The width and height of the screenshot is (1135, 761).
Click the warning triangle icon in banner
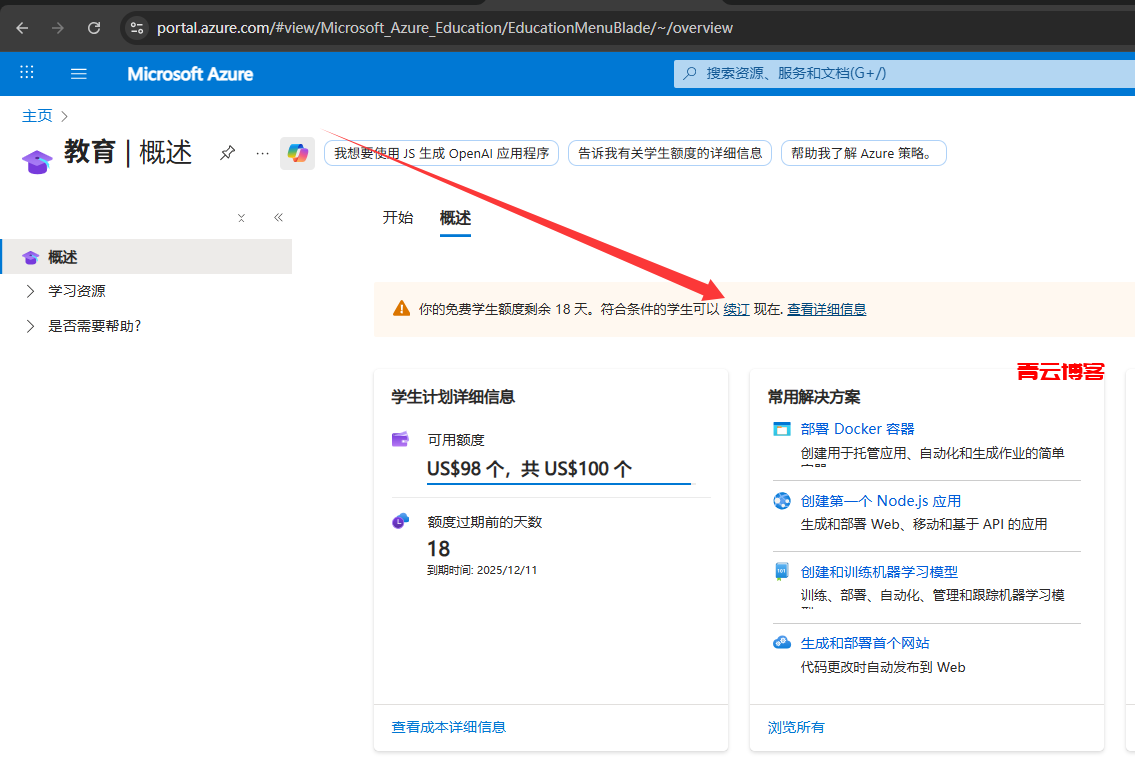[401, 309]
